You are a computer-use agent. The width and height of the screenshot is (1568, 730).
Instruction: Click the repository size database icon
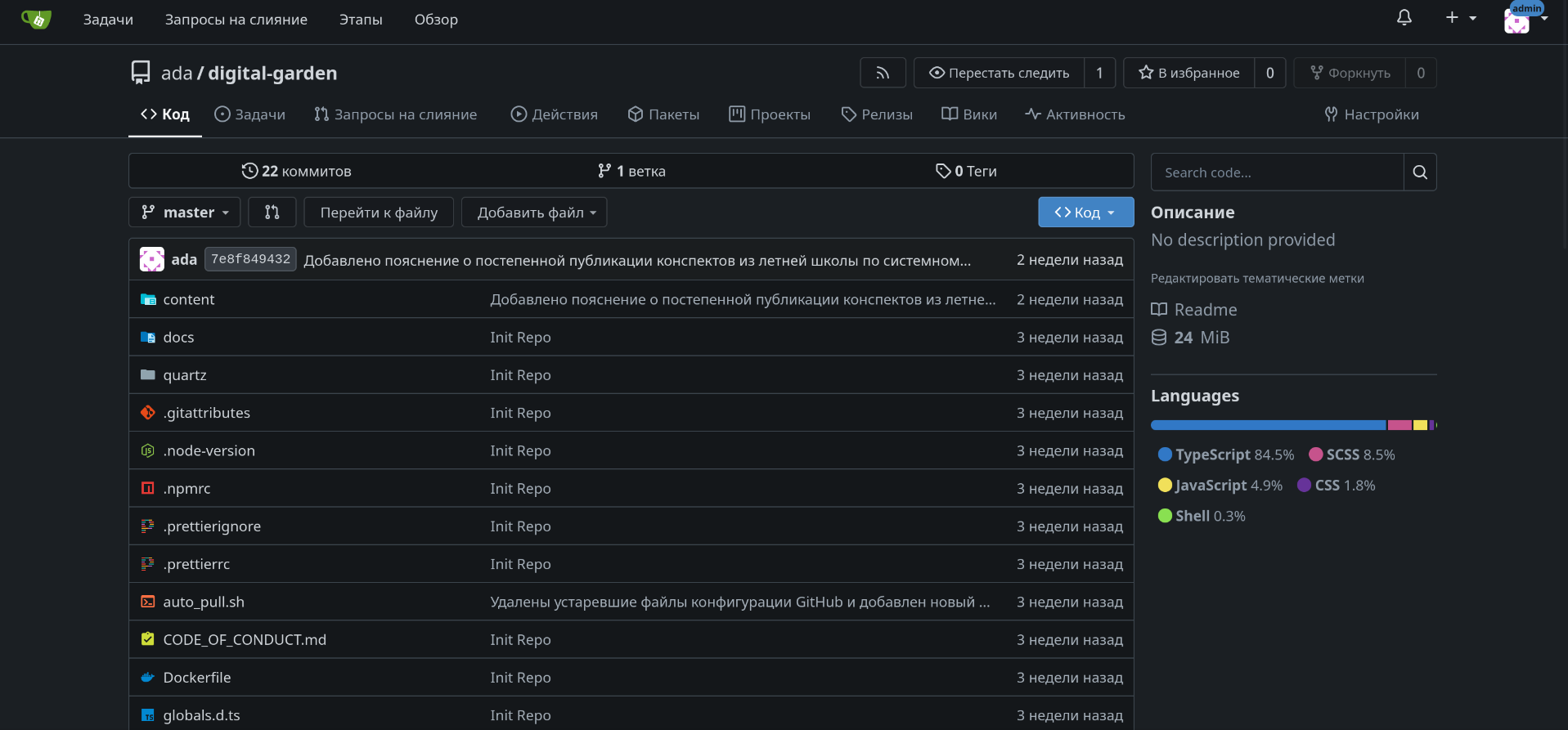pyautogui.click(x=1159, y=338)
